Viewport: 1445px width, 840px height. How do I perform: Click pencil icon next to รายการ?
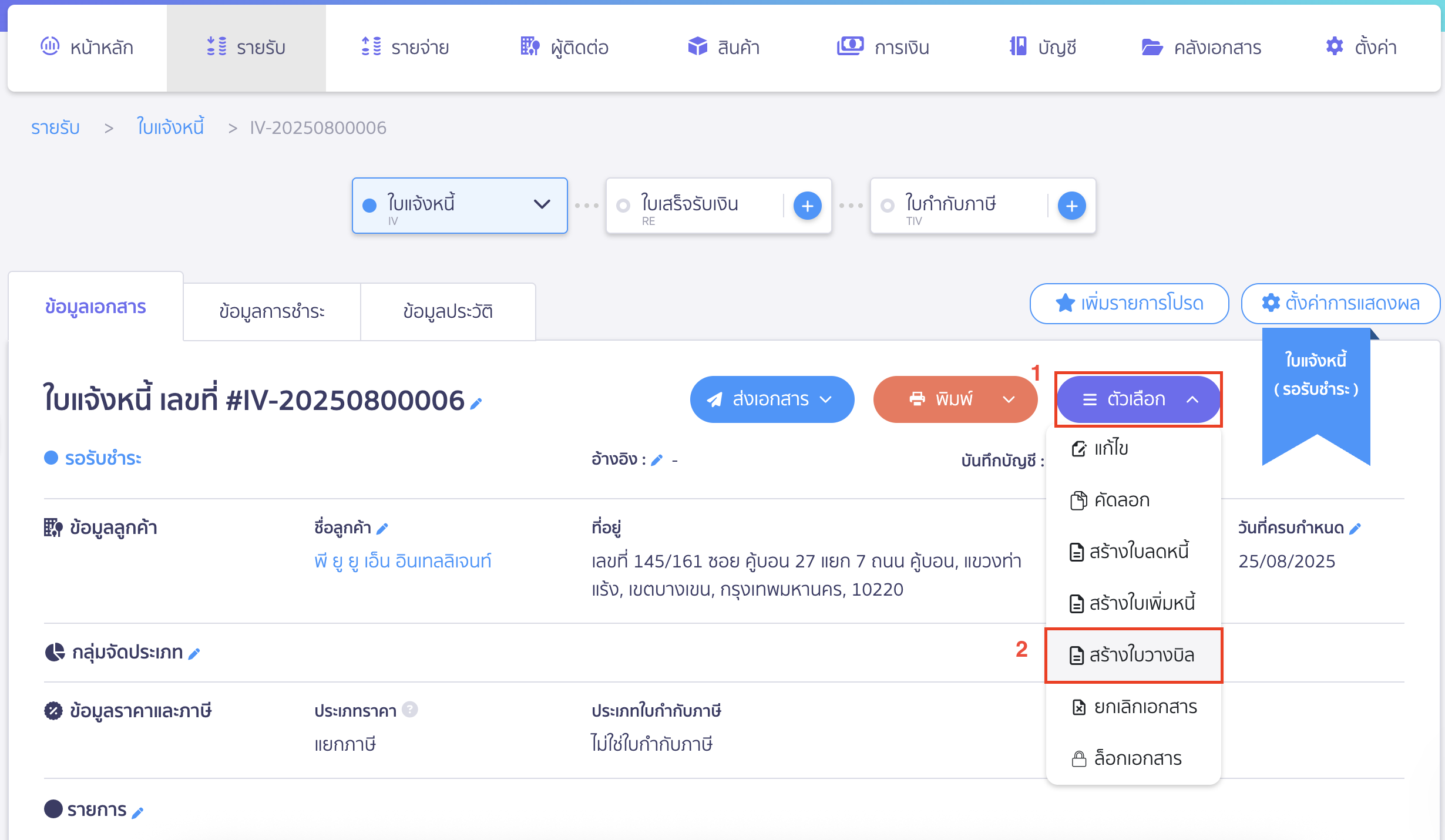[x=138, y=812]
